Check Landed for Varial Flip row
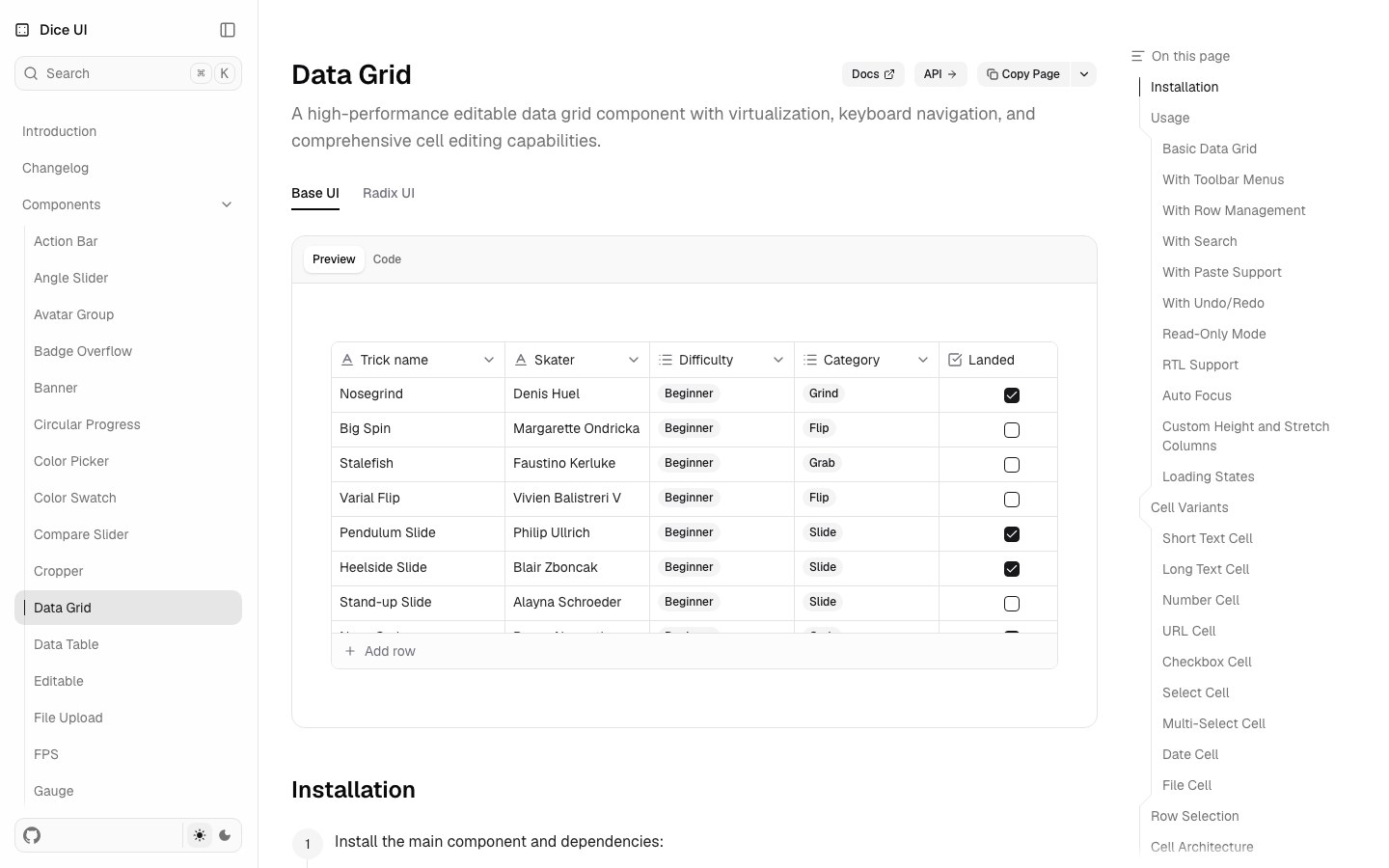Screen dimensions: 1389x868 pyautogui.click(x=1012, y=500)
